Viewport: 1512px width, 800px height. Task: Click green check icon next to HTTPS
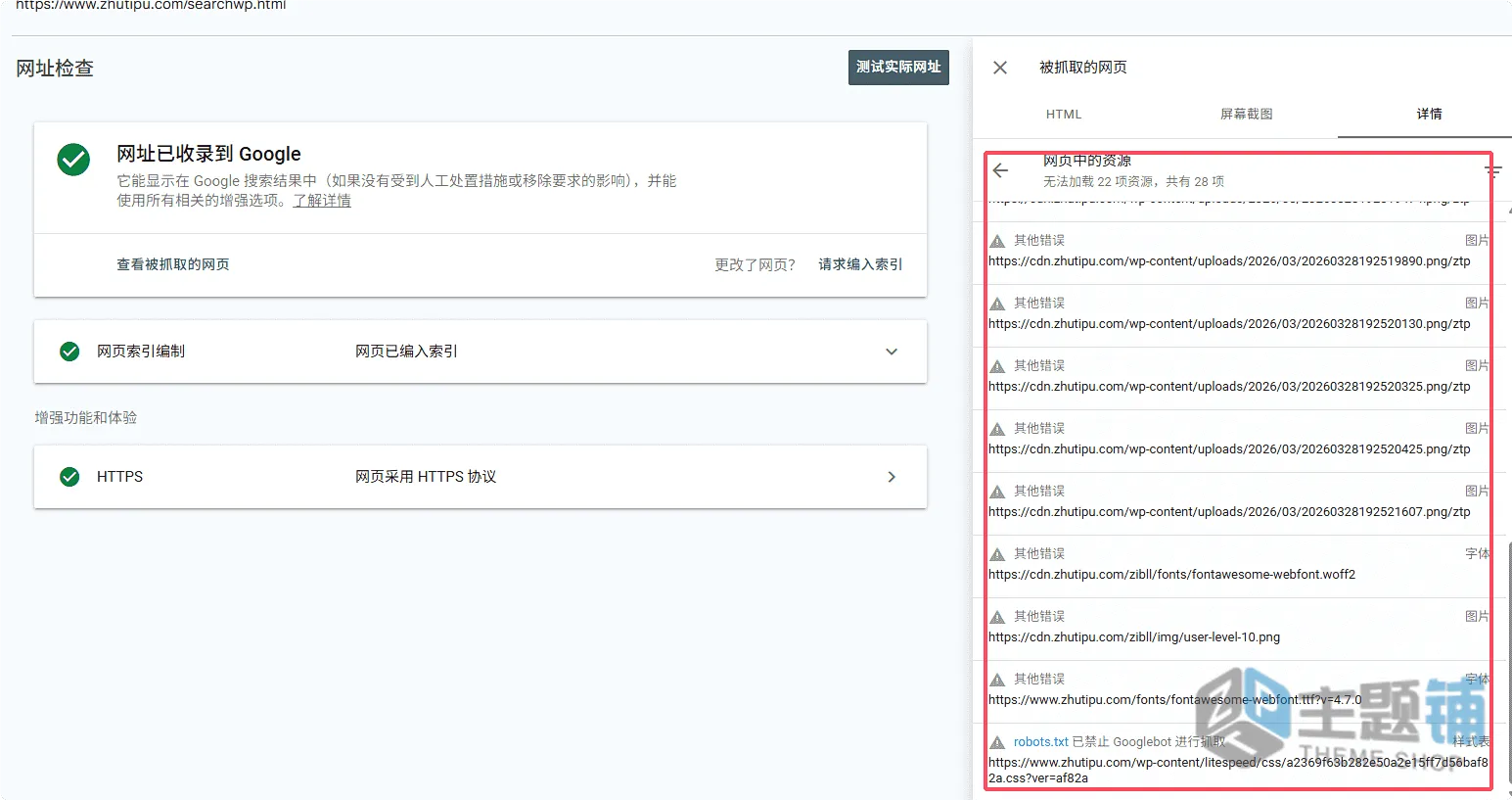click(x=69, y=477)
